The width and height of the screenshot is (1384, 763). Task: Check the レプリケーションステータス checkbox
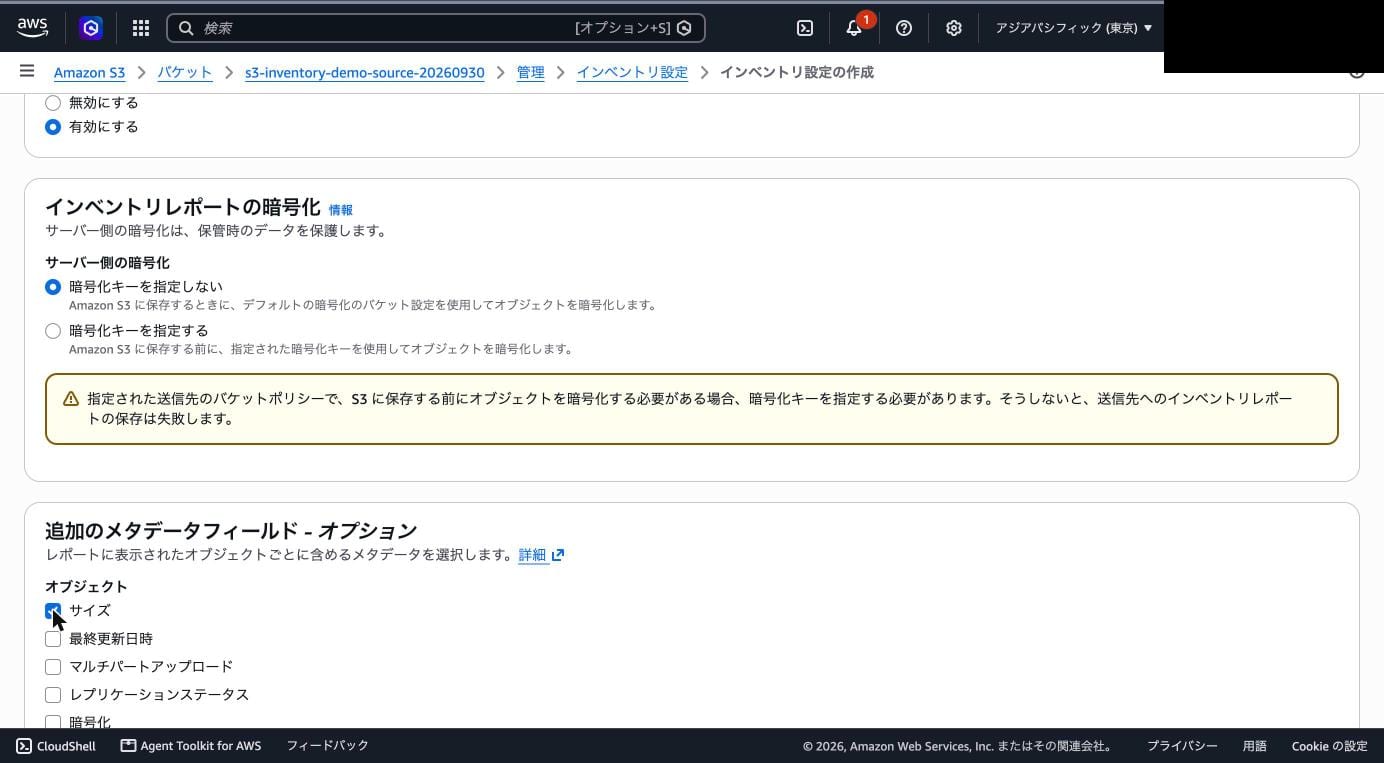point(53,695)
